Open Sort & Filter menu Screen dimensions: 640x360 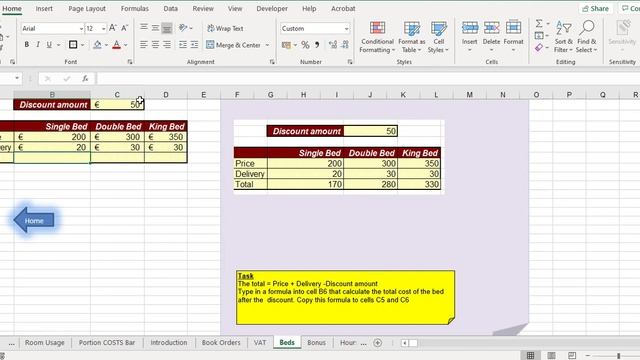coord(563,37)
